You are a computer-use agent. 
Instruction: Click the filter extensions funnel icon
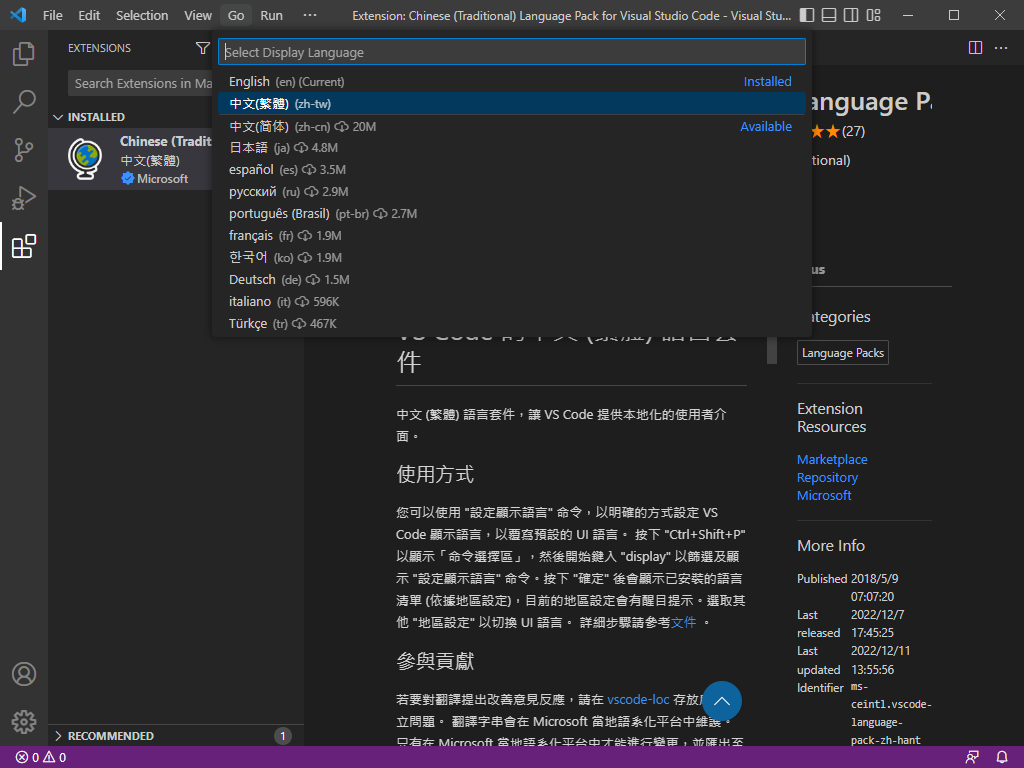(202, 48)
